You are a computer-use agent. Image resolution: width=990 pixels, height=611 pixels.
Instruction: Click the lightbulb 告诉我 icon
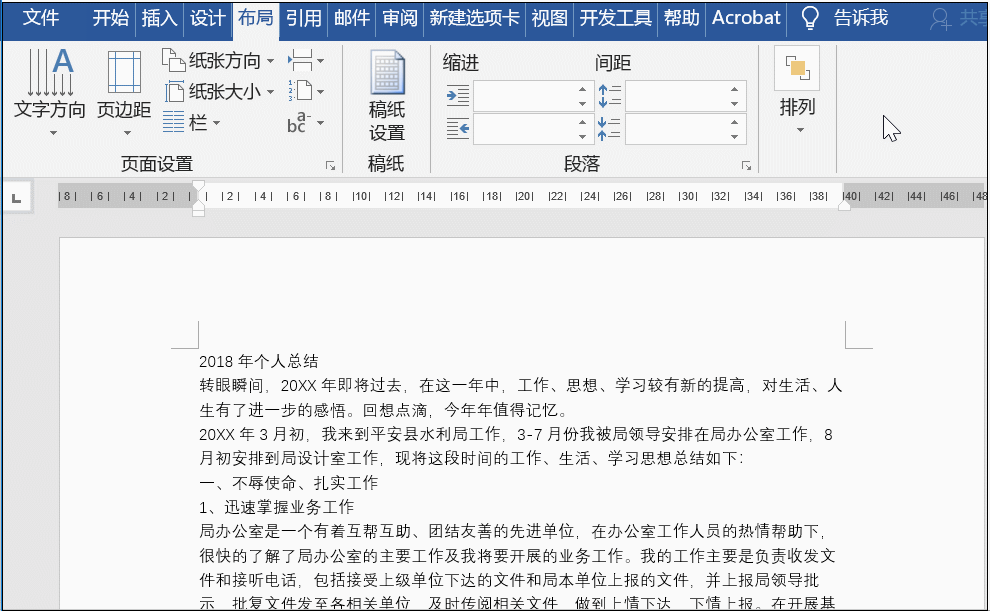tap(811, 18)
